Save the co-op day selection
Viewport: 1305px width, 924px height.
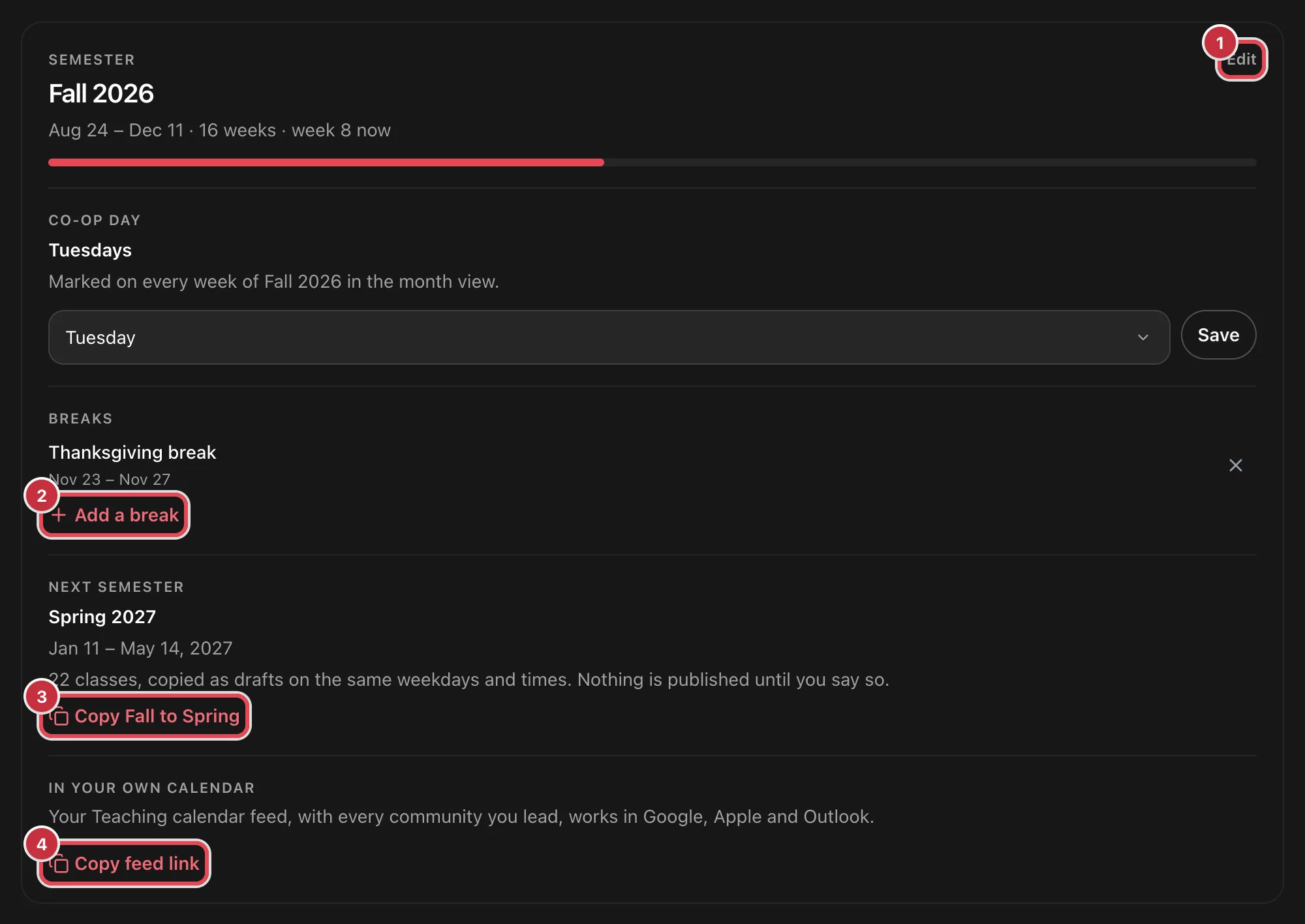point(1218,335)
